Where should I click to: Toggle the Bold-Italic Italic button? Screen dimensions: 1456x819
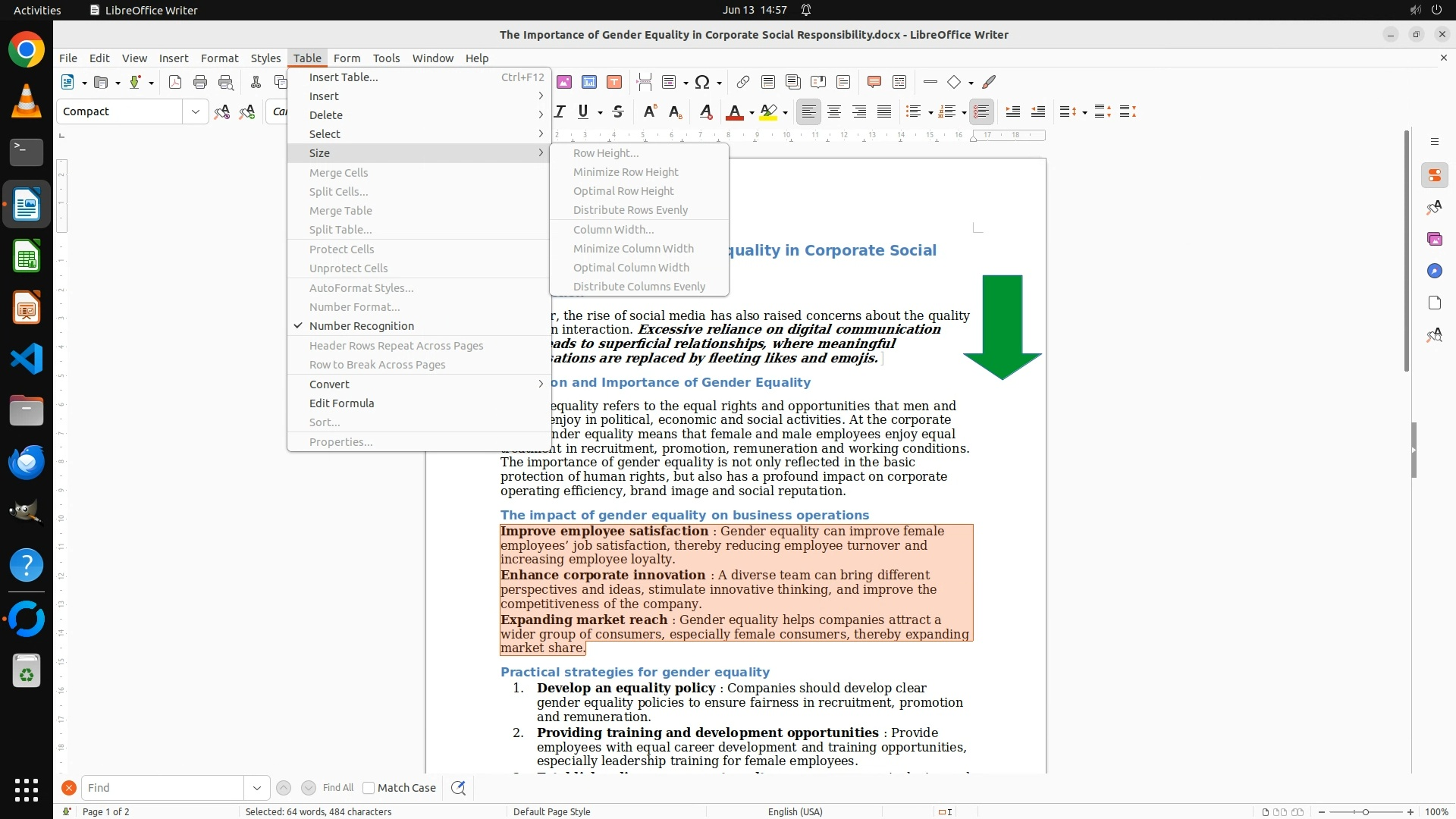point(560,111)
